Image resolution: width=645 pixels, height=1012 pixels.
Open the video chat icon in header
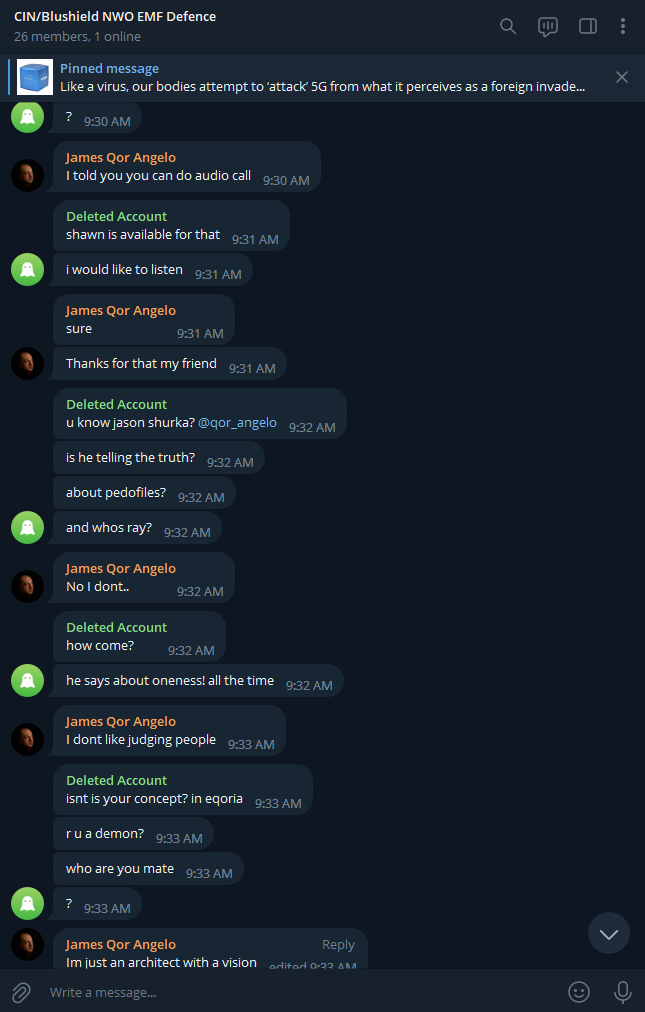(x=548, y=26)
